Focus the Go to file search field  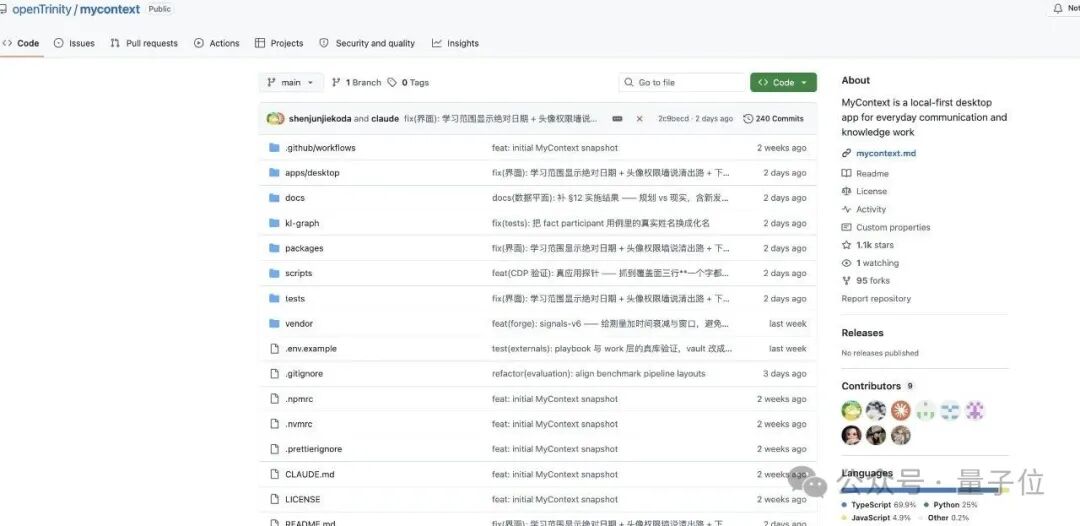682,83
